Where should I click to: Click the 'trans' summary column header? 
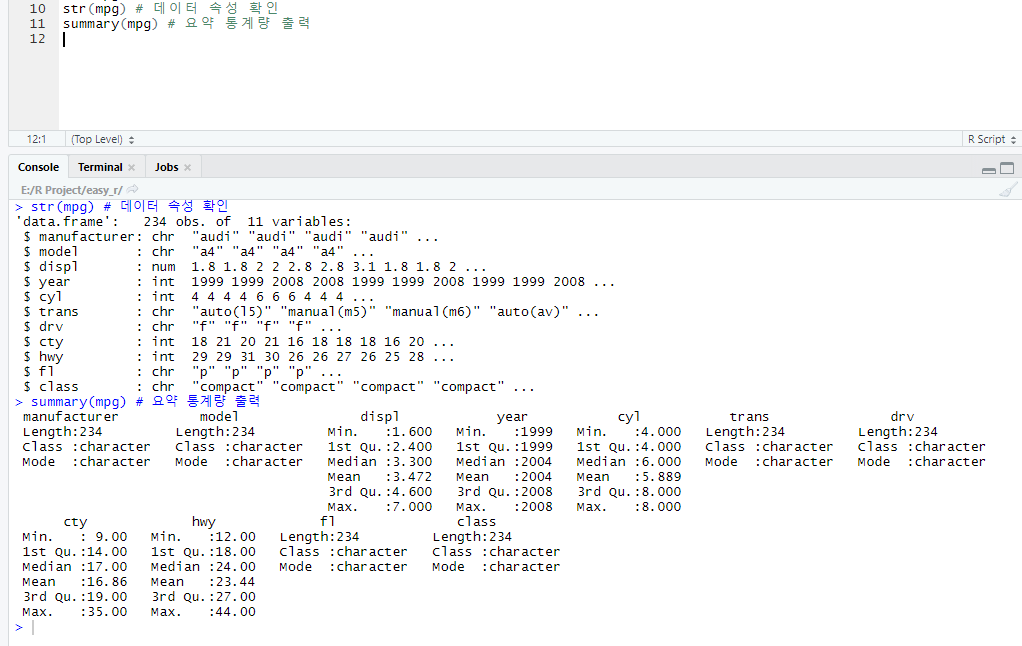tap(749, 417)
